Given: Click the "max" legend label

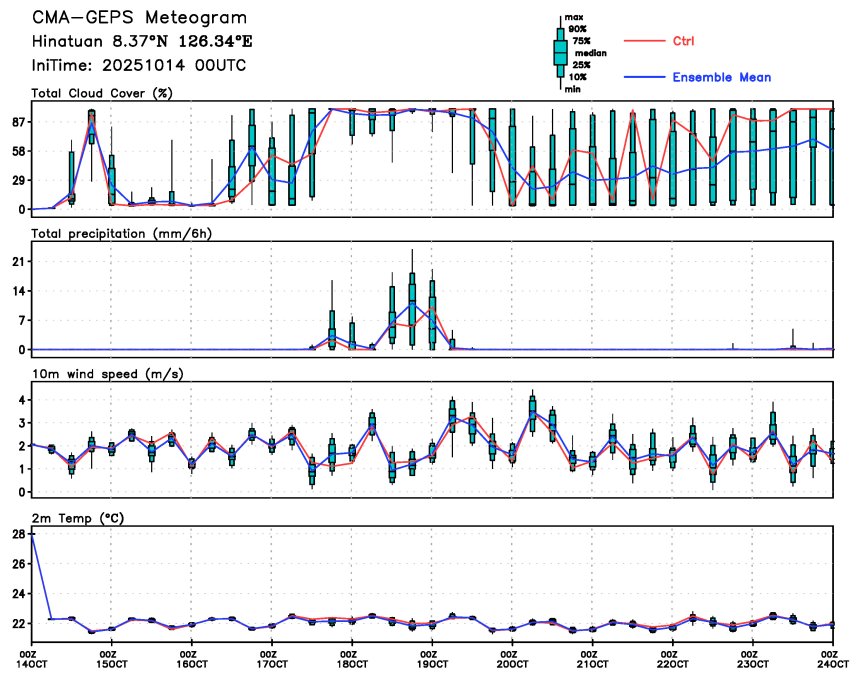Looking at the screenshot, I should [574, 18].
